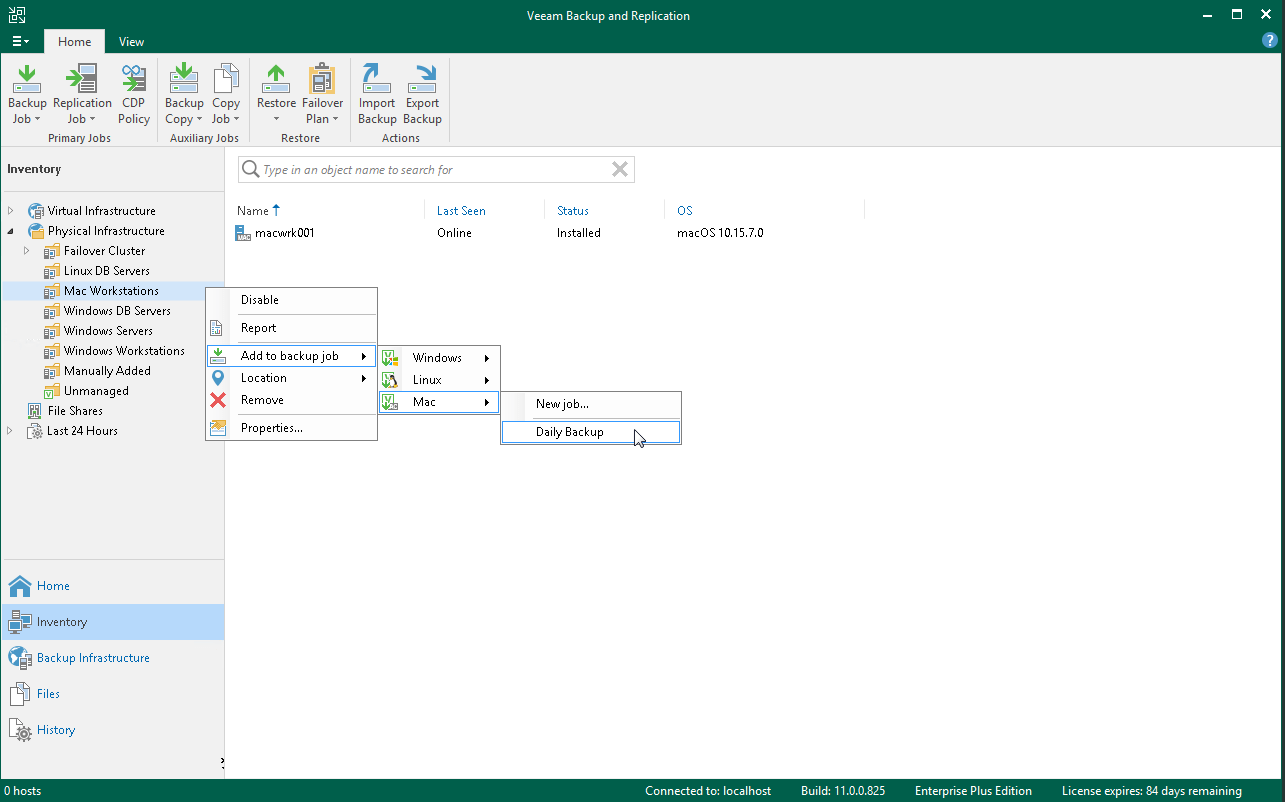
Task: Switch to the View tab
Action: click(131, 42)
